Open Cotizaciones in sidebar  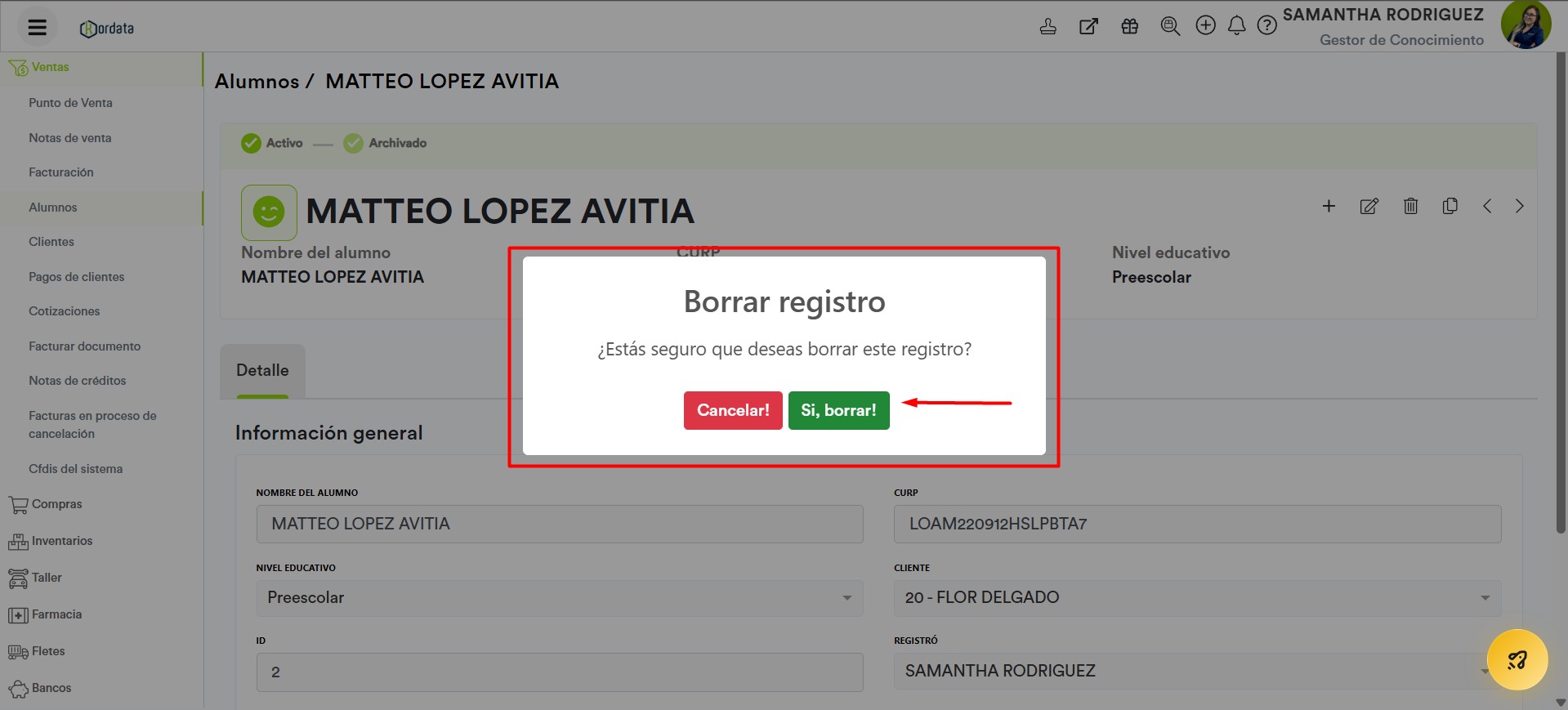click(x=65, y=311)
